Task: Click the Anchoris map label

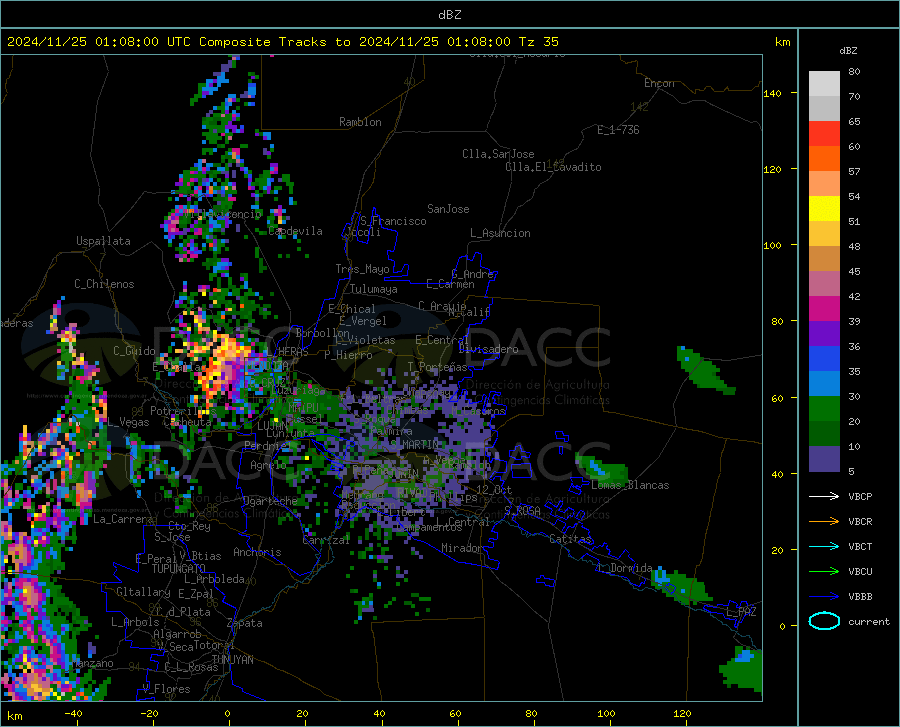Action: [257, 553]
